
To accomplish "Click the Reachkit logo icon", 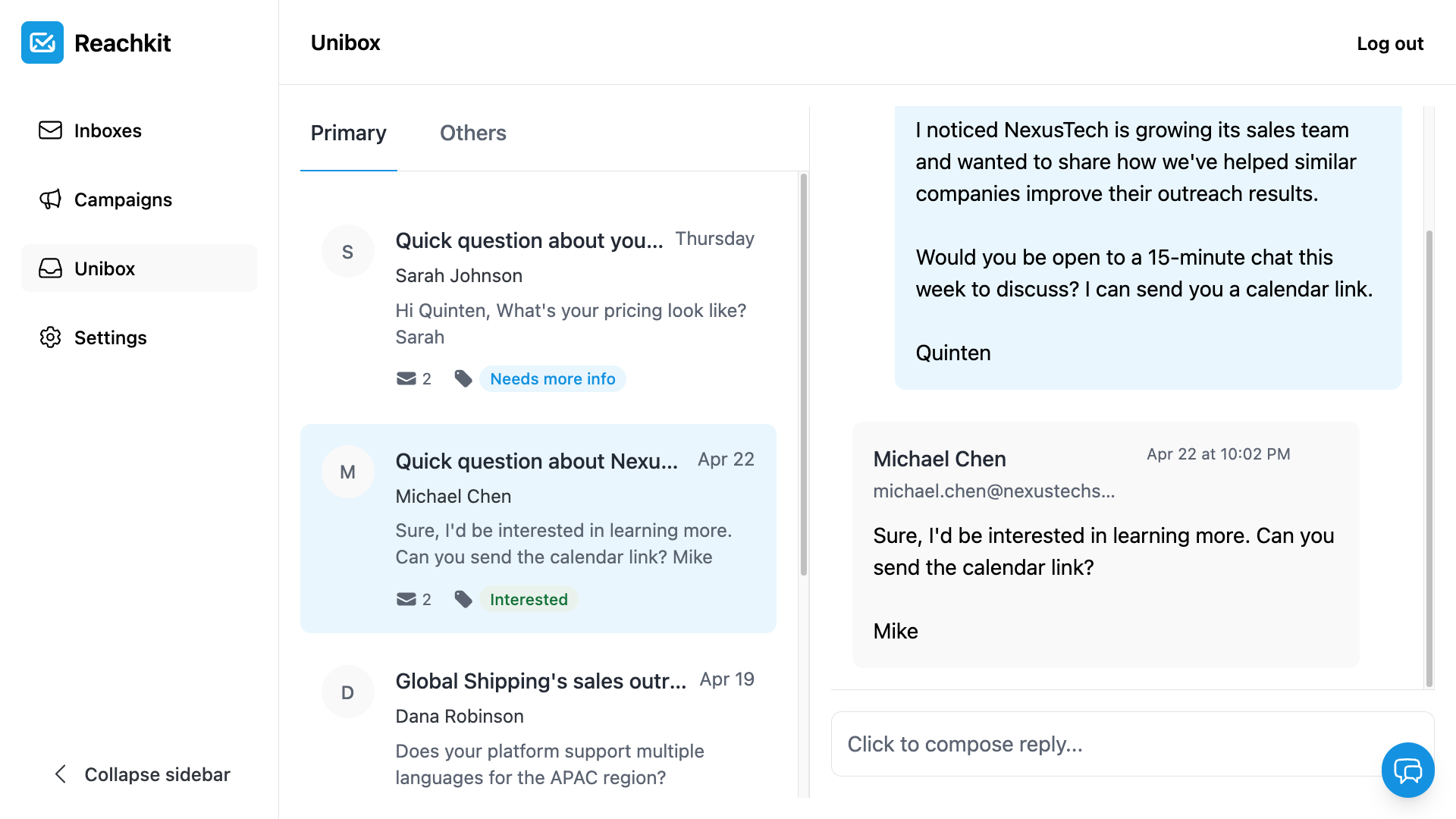I will (42, 42).
